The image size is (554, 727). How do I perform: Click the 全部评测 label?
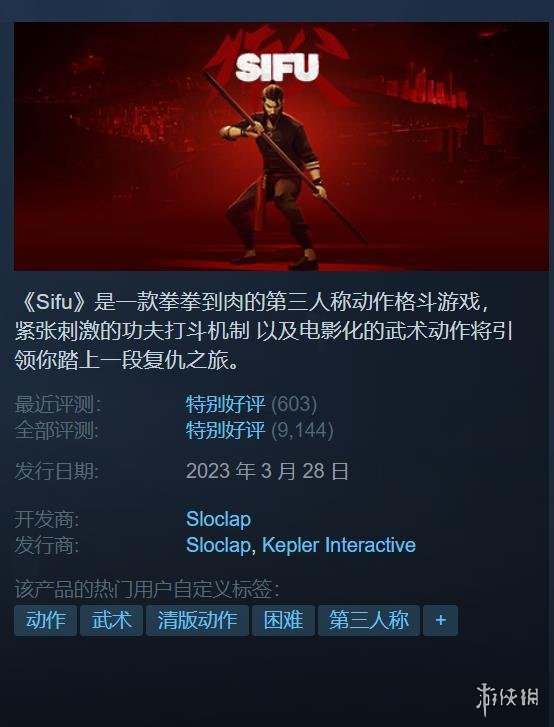tap(57, 430)
